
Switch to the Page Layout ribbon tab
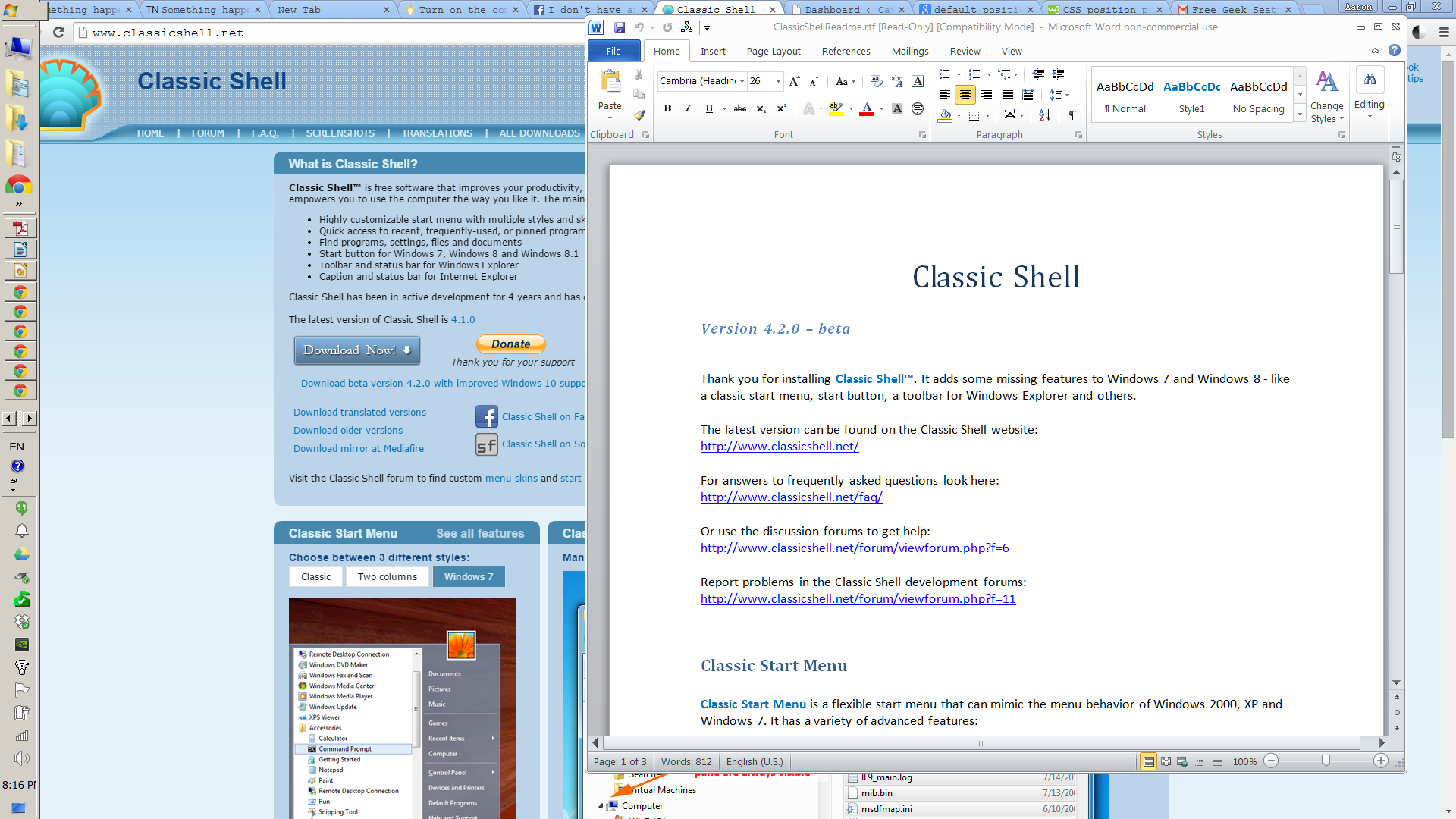(x=773, y=52)
